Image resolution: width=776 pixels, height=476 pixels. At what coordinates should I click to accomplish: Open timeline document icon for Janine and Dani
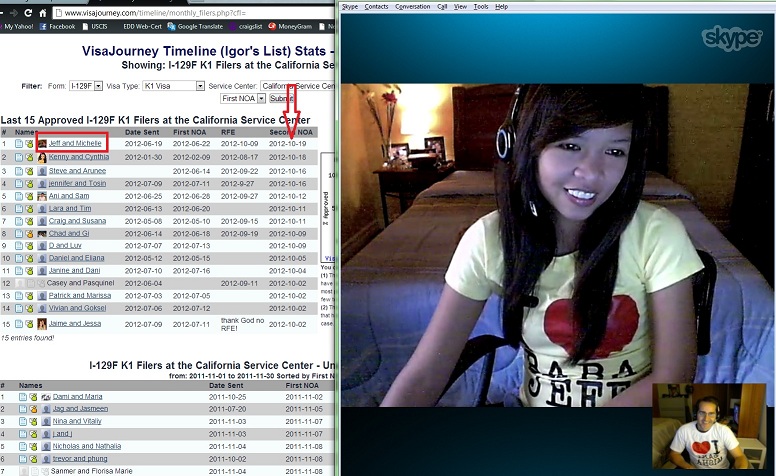(18, 271)
